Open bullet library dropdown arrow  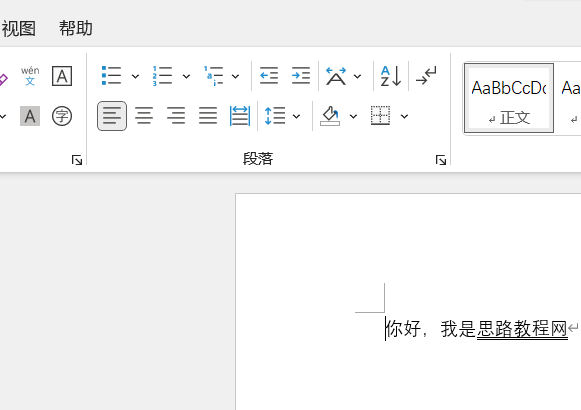[x=135, y=76]
